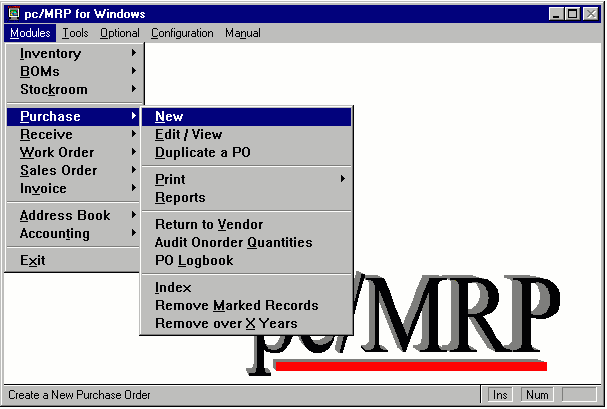Minimize the pc/MRP window

pyautogui.click(x=556, y=14)
